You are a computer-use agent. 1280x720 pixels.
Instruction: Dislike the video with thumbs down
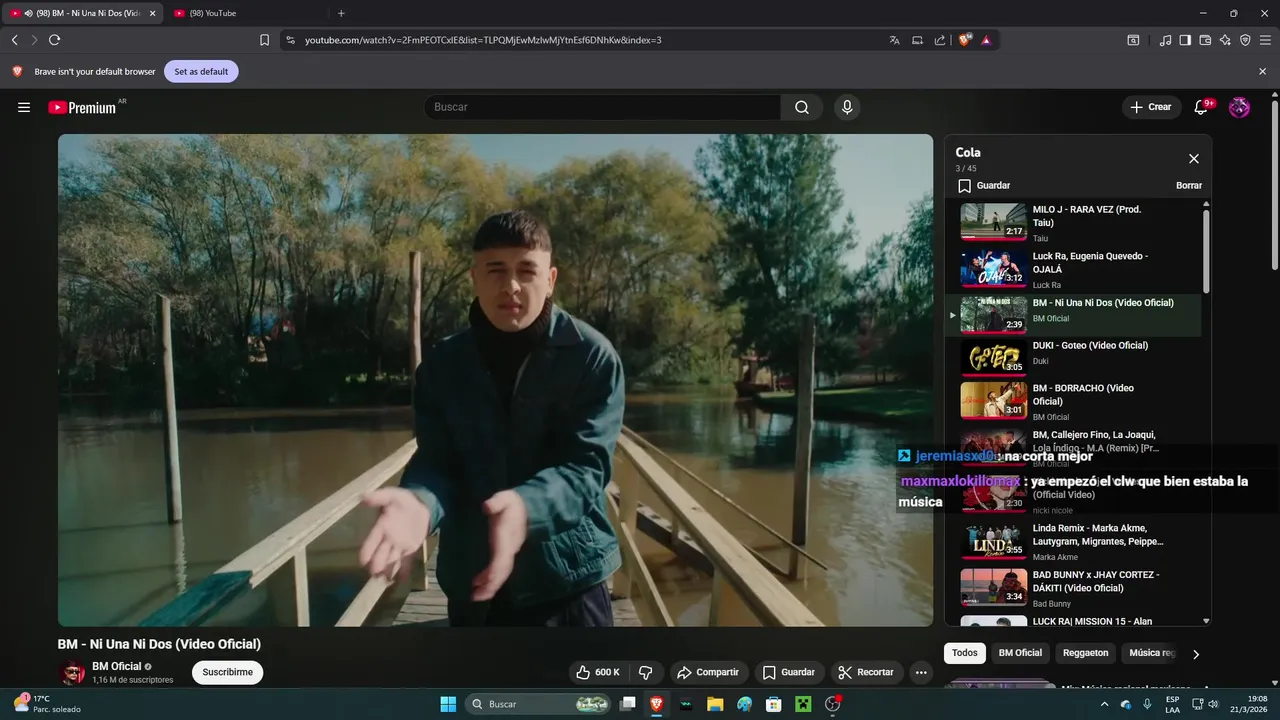pos(645,672)
